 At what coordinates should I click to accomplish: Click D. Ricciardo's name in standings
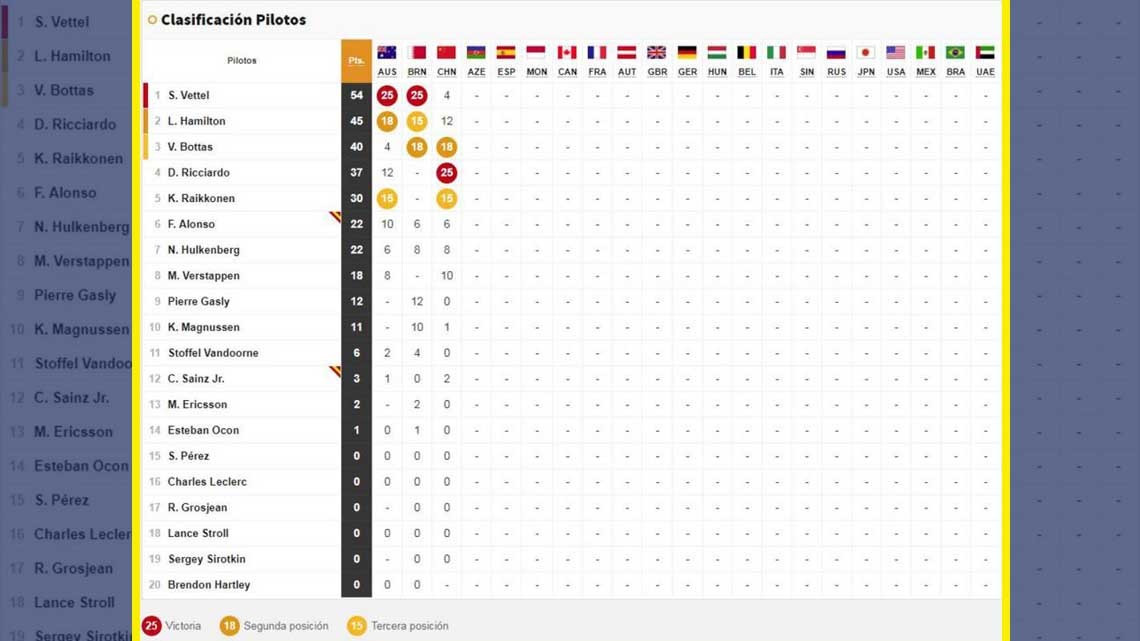[199, 173]
